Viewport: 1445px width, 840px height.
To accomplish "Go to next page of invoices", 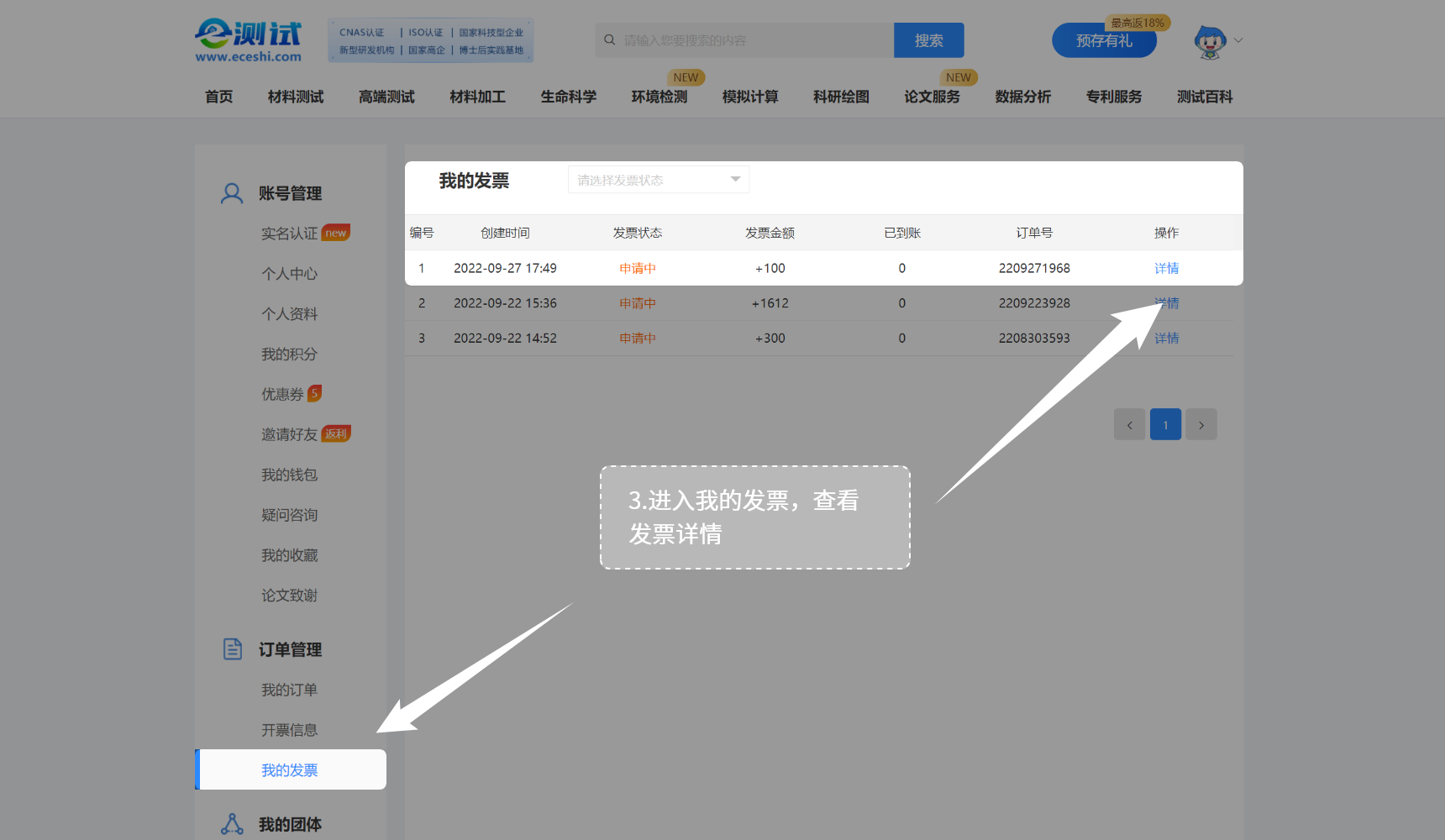I will point(1201,425).
